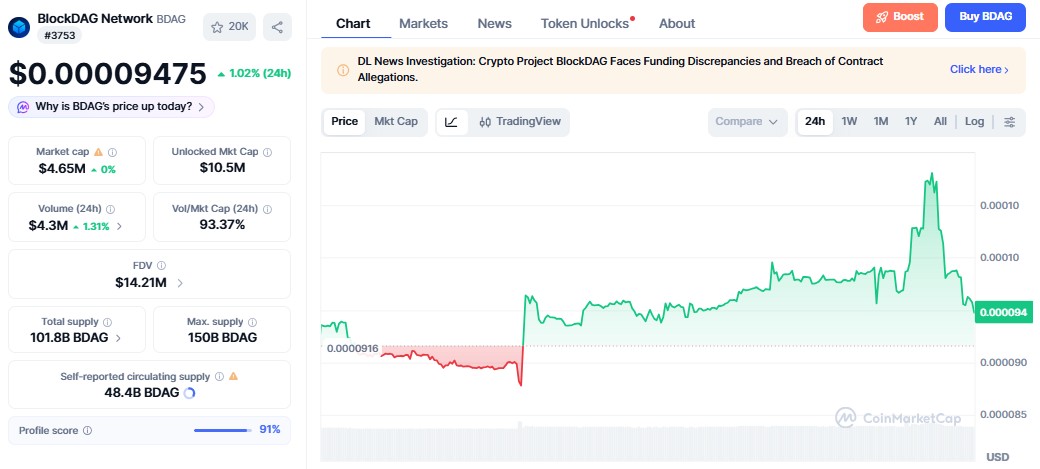The width and height of the screenshot is (1040, 469).
Task: Open Market cap info icon
Action: 113,152
